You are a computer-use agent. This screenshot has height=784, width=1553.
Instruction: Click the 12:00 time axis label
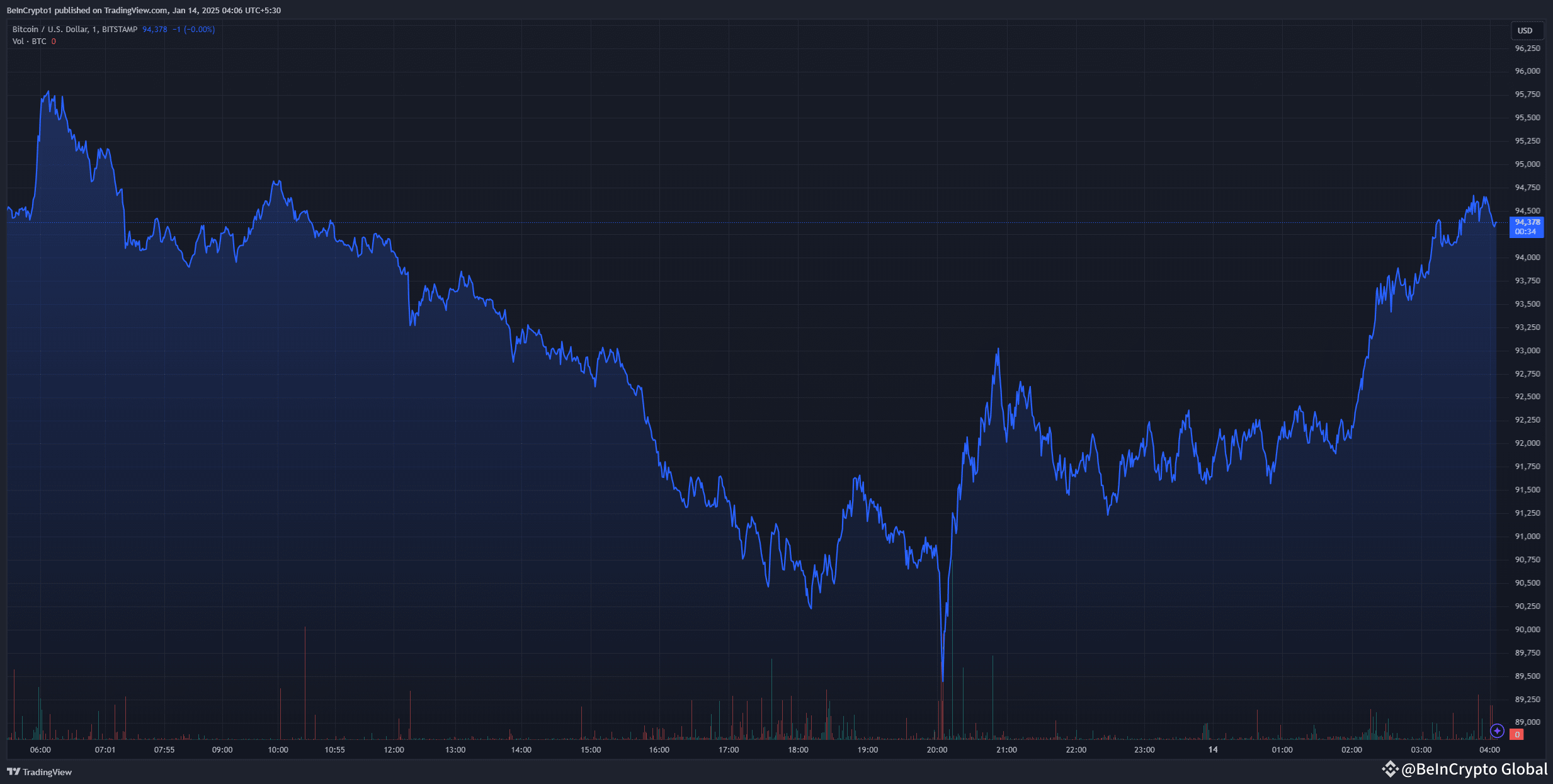pos(394,750)
